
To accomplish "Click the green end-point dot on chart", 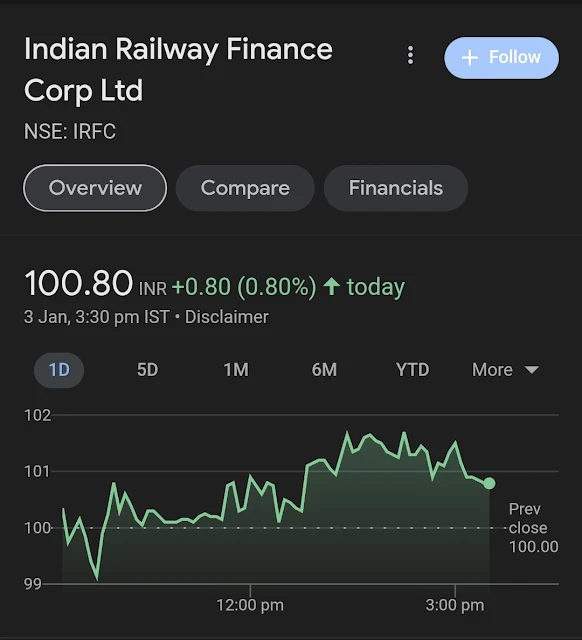I will point(489,483).
